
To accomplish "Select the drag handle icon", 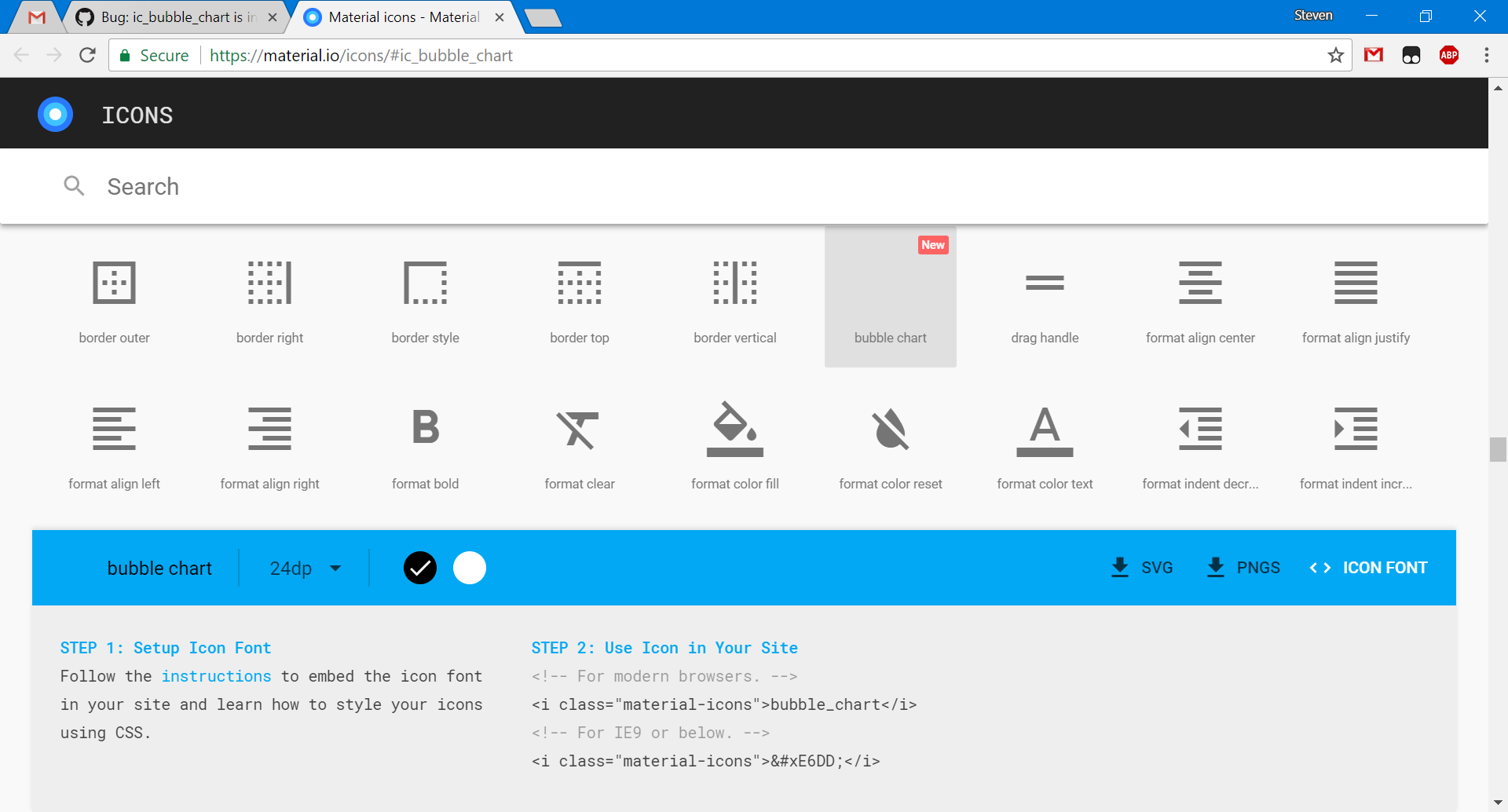I will point(1045,283).
